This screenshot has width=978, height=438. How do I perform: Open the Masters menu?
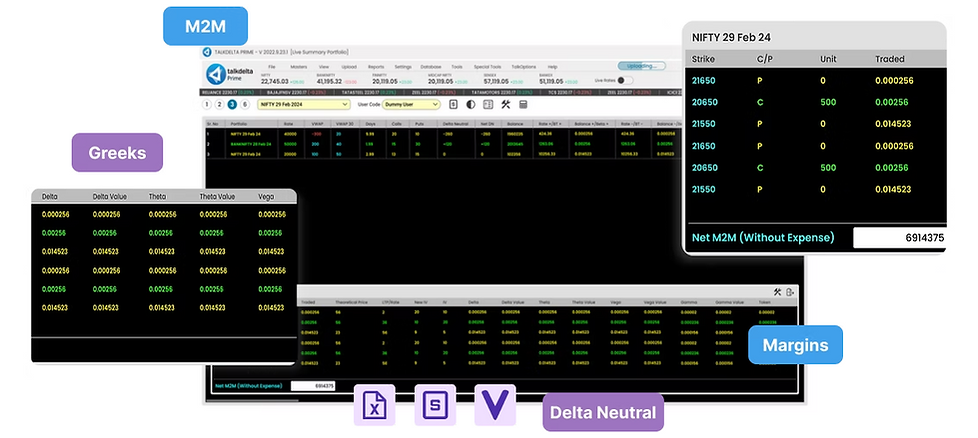coord(299,67)
